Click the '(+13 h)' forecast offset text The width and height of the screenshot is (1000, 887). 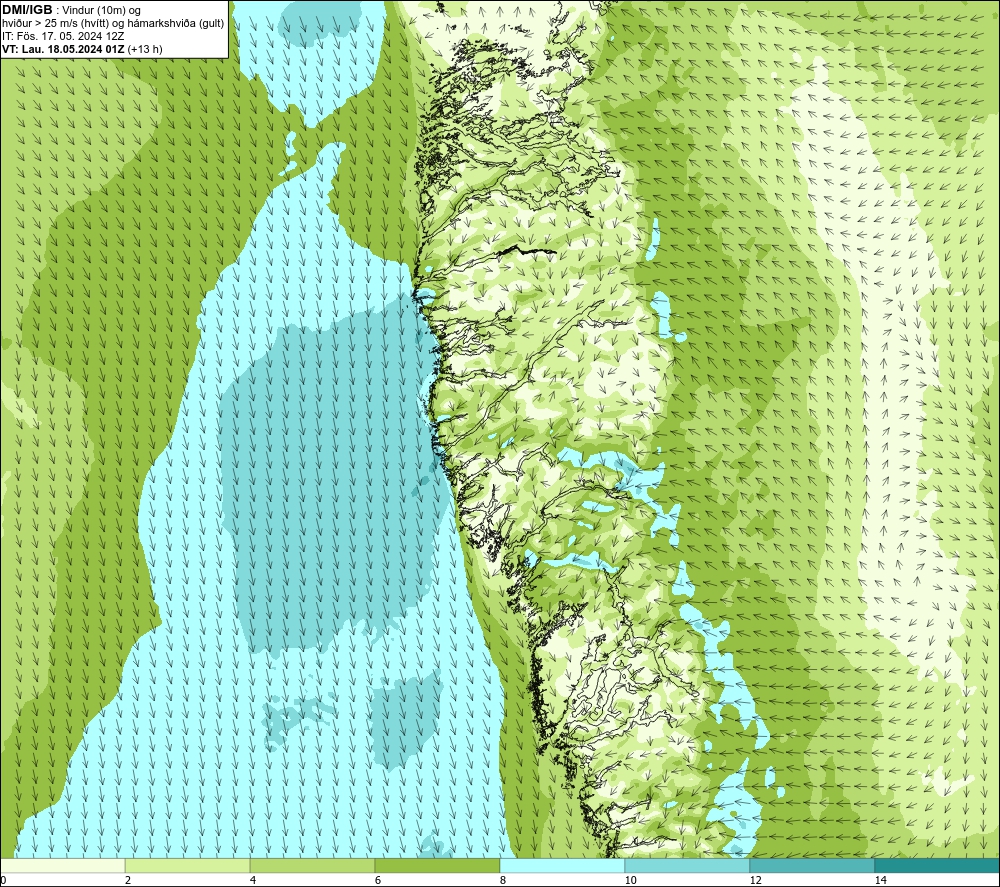pos(145,49)
